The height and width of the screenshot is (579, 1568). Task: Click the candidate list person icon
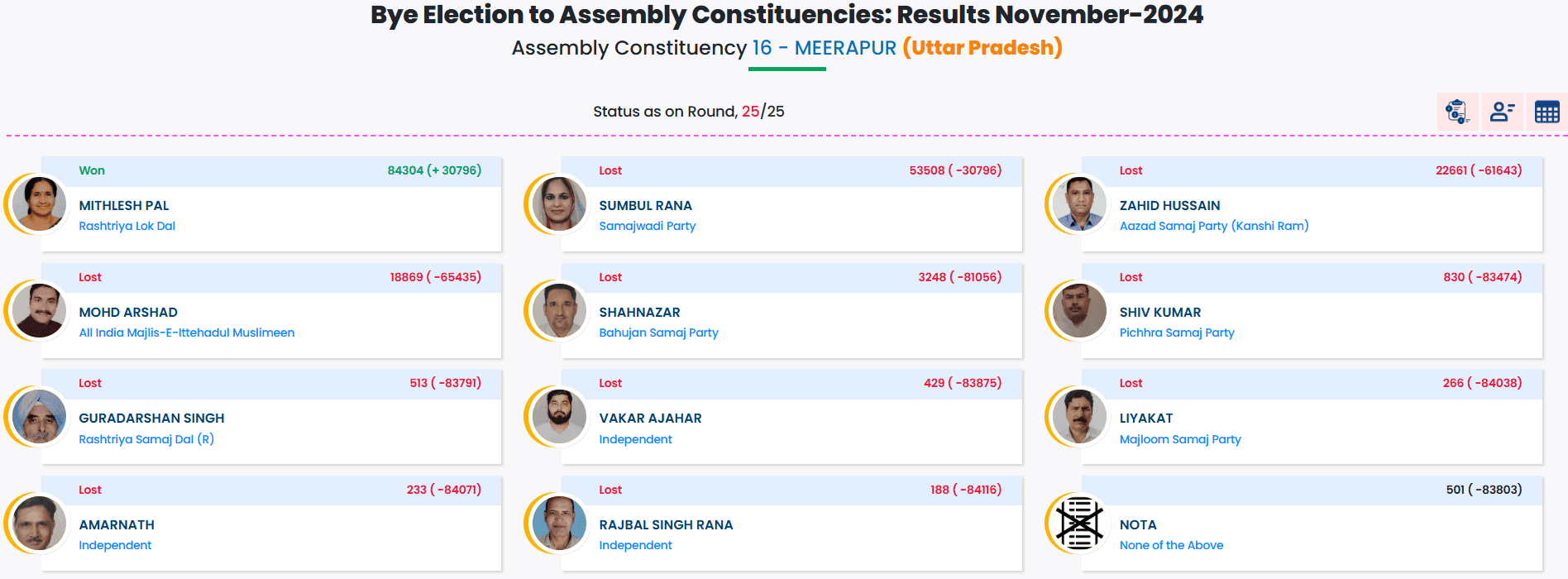pyautogui.click(x=1502, y=112)
